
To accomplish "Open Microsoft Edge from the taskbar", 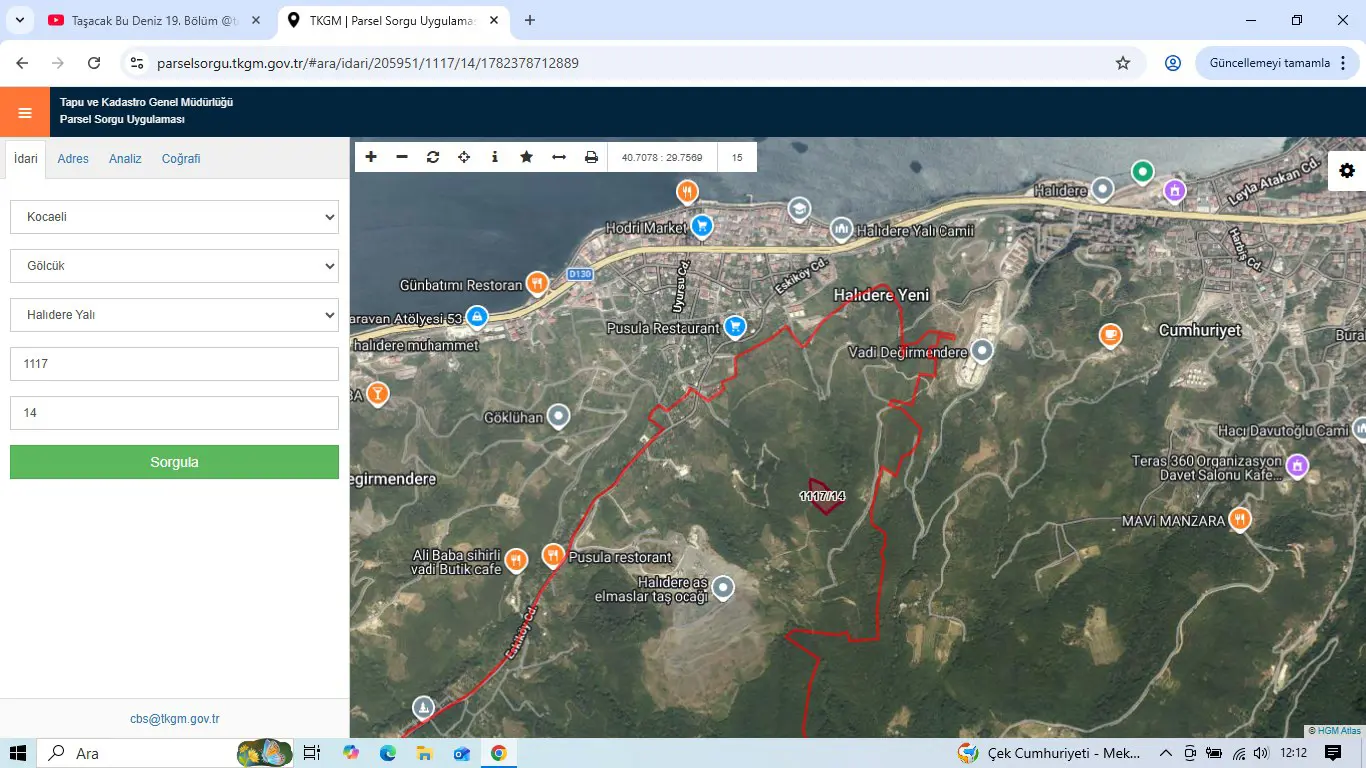I will click(387, 753).
